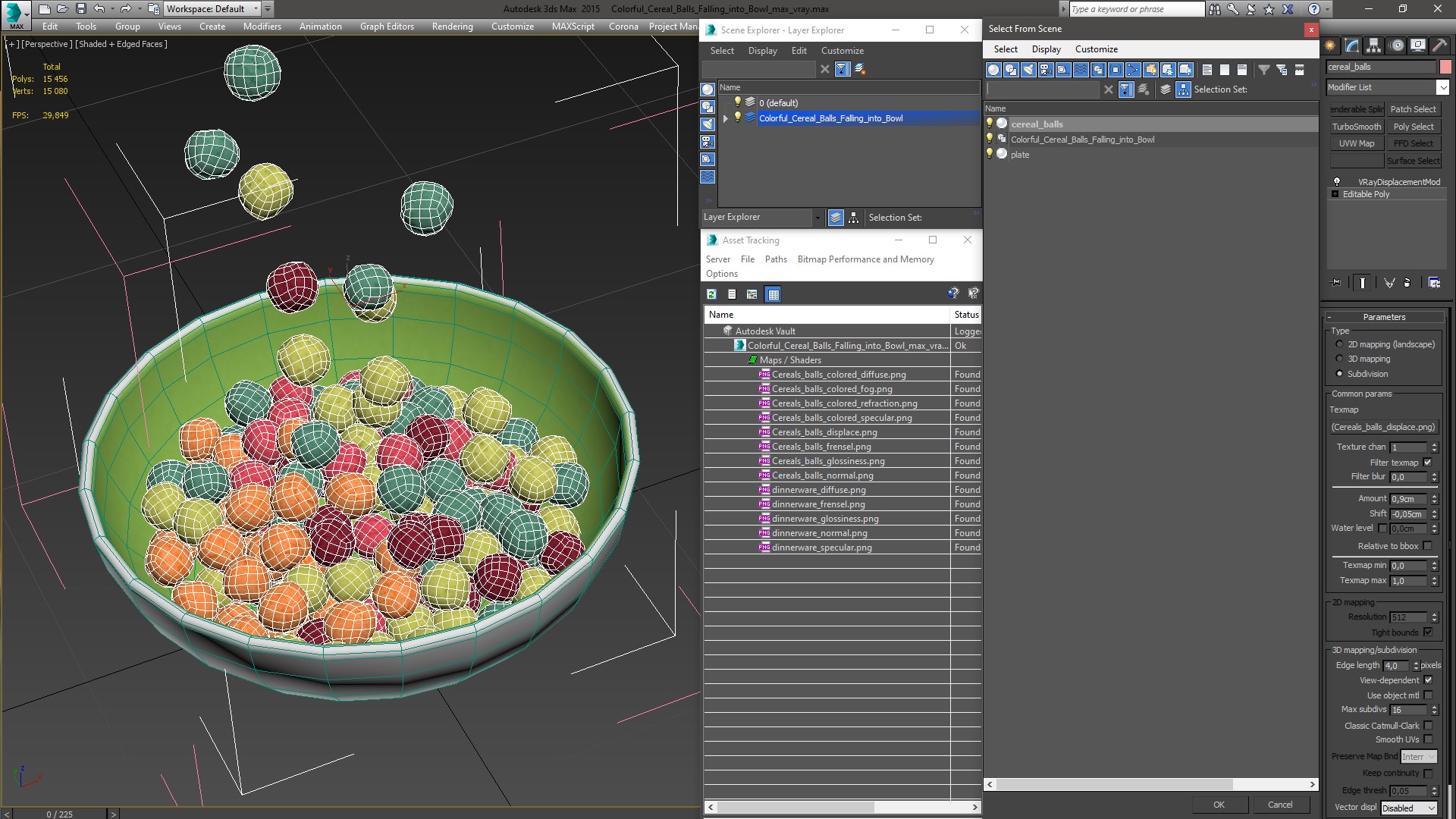
Task: Collapse the Parameters rollout
Action: point(1384,317)
